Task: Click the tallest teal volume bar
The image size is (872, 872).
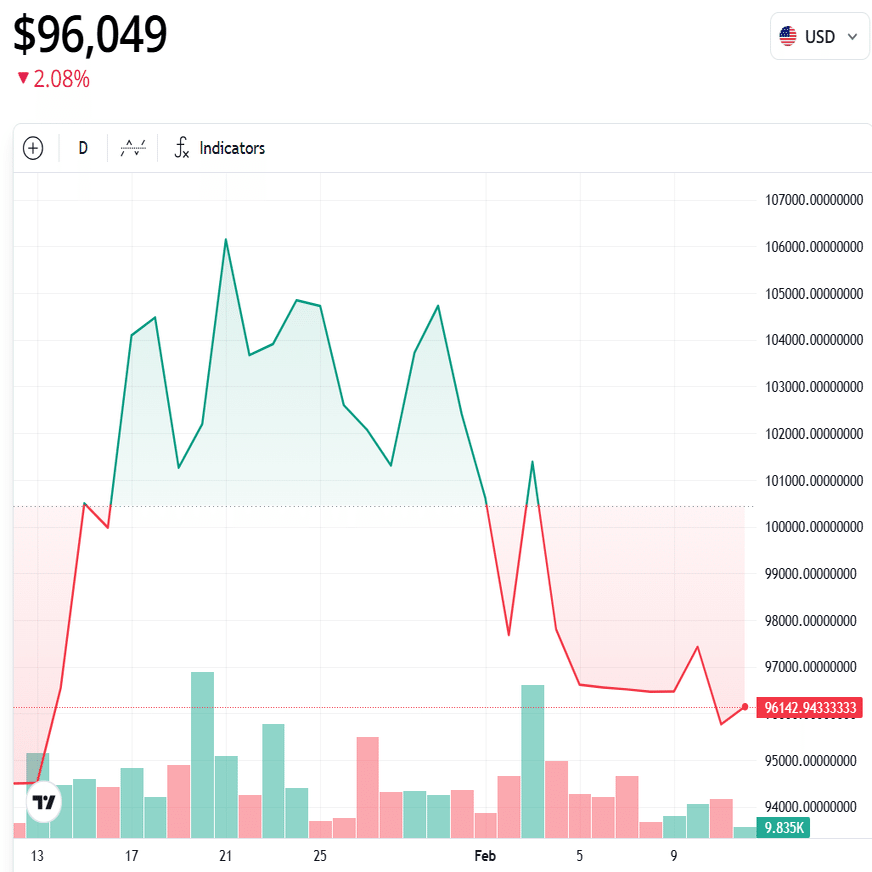Action: click(201, 750)
